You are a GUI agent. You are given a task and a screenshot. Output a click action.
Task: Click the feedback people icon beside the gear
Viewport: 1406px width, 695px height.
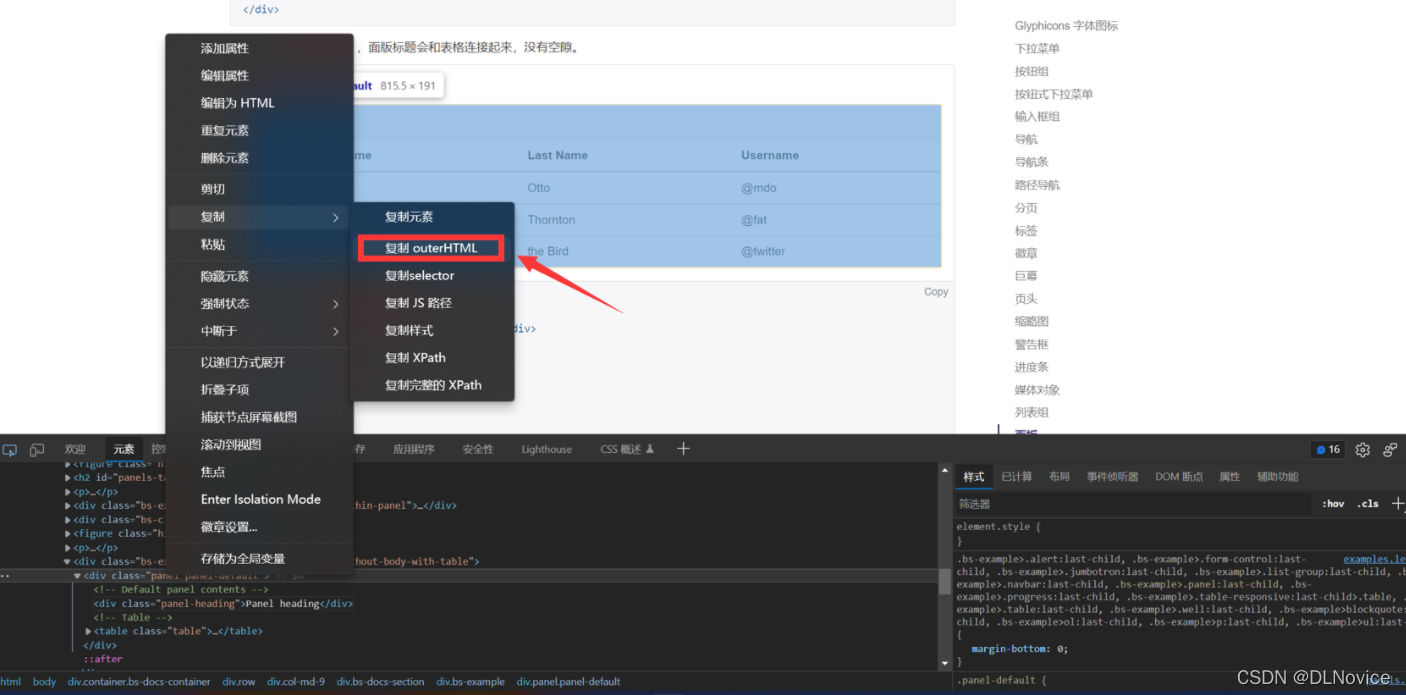pyautogui.click(x=1390, y=450)
